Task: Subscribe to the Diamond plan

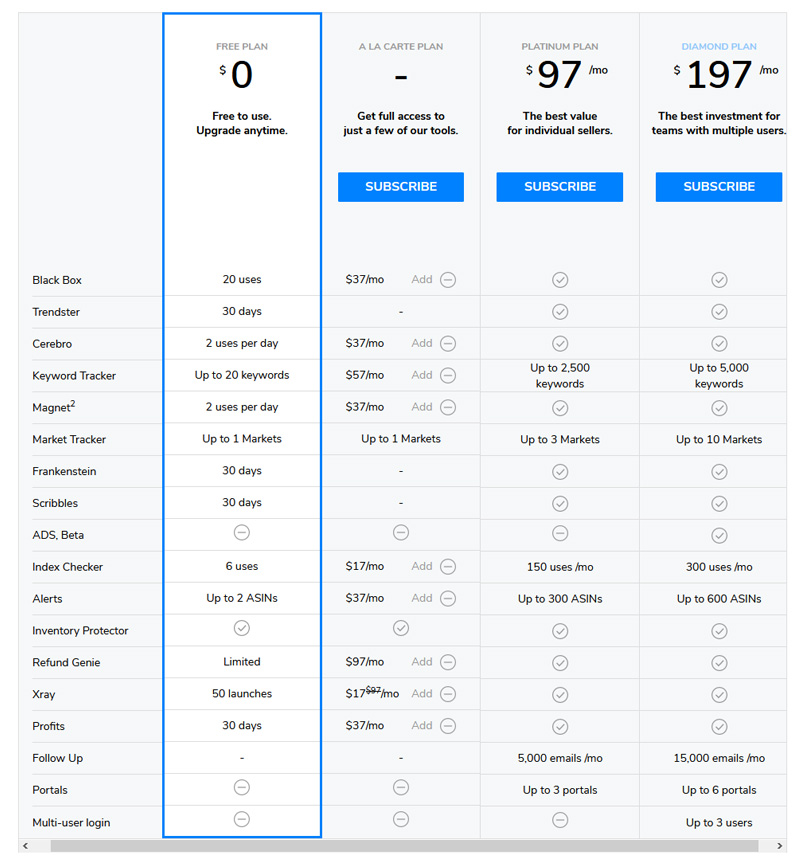Action: coord(719,187)
